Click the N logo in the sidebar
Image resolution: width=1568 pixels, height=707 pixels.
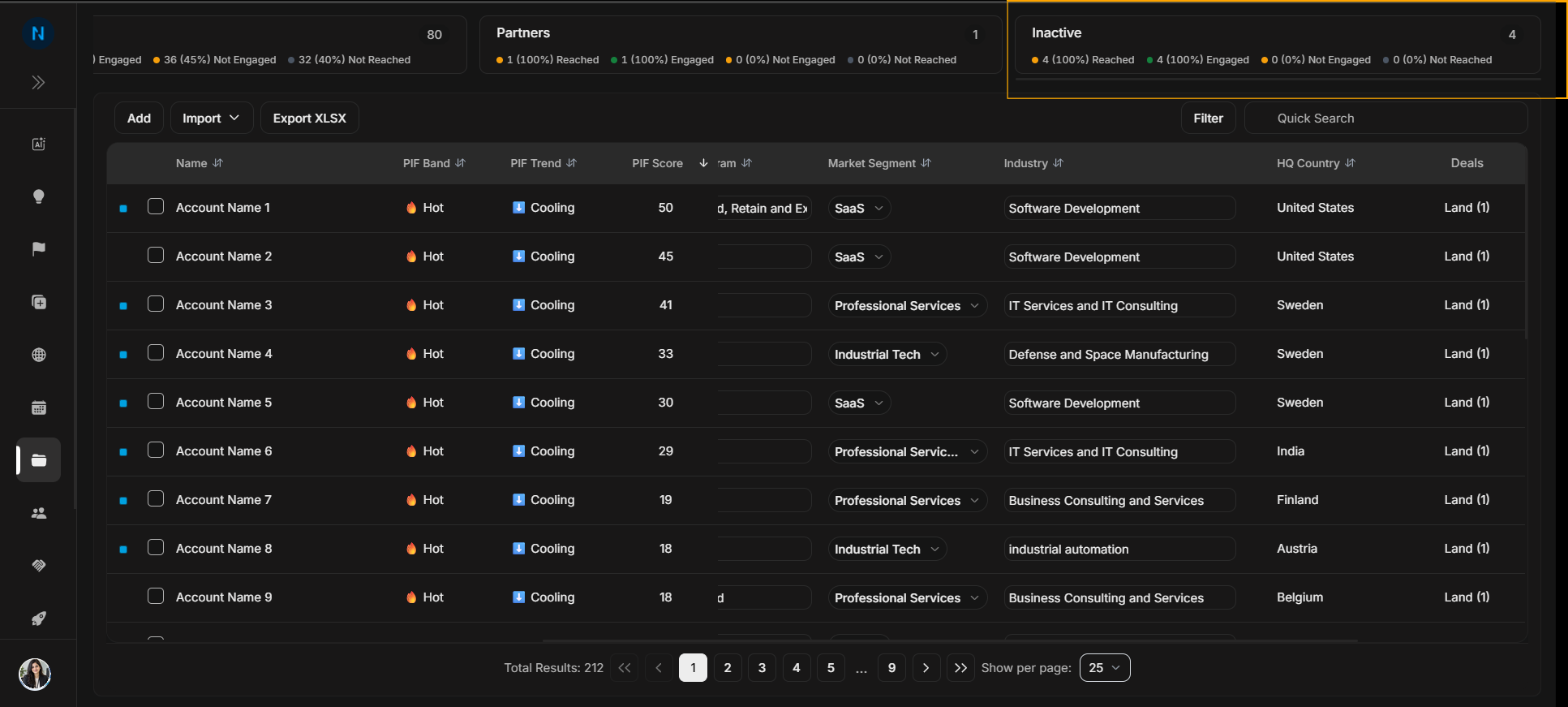click(x=37, y=33)
